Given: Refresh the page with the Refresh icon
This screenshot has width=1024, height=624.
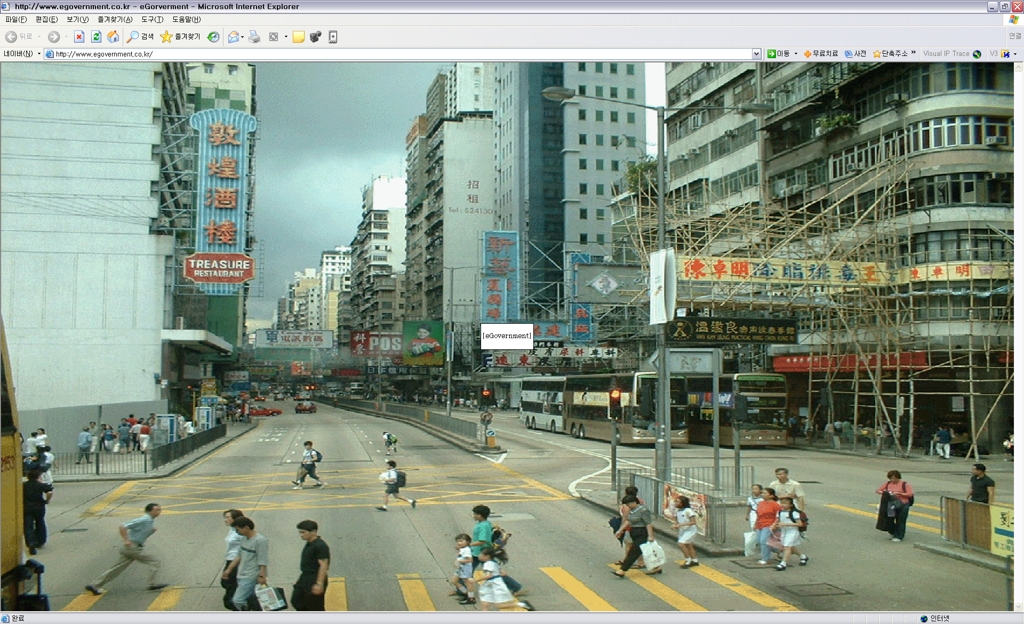Looking at the screenshot, I should [x=96, y=37].
